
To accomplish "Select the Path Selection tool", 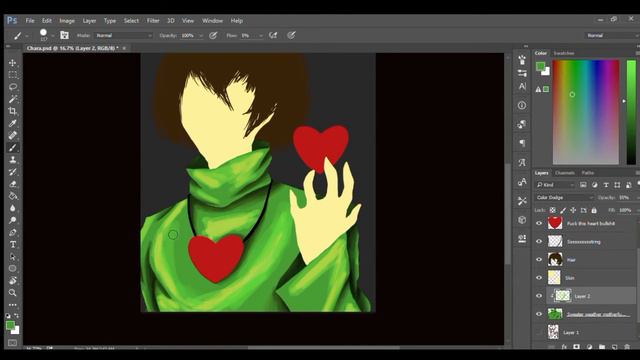I will coord(13,257).
